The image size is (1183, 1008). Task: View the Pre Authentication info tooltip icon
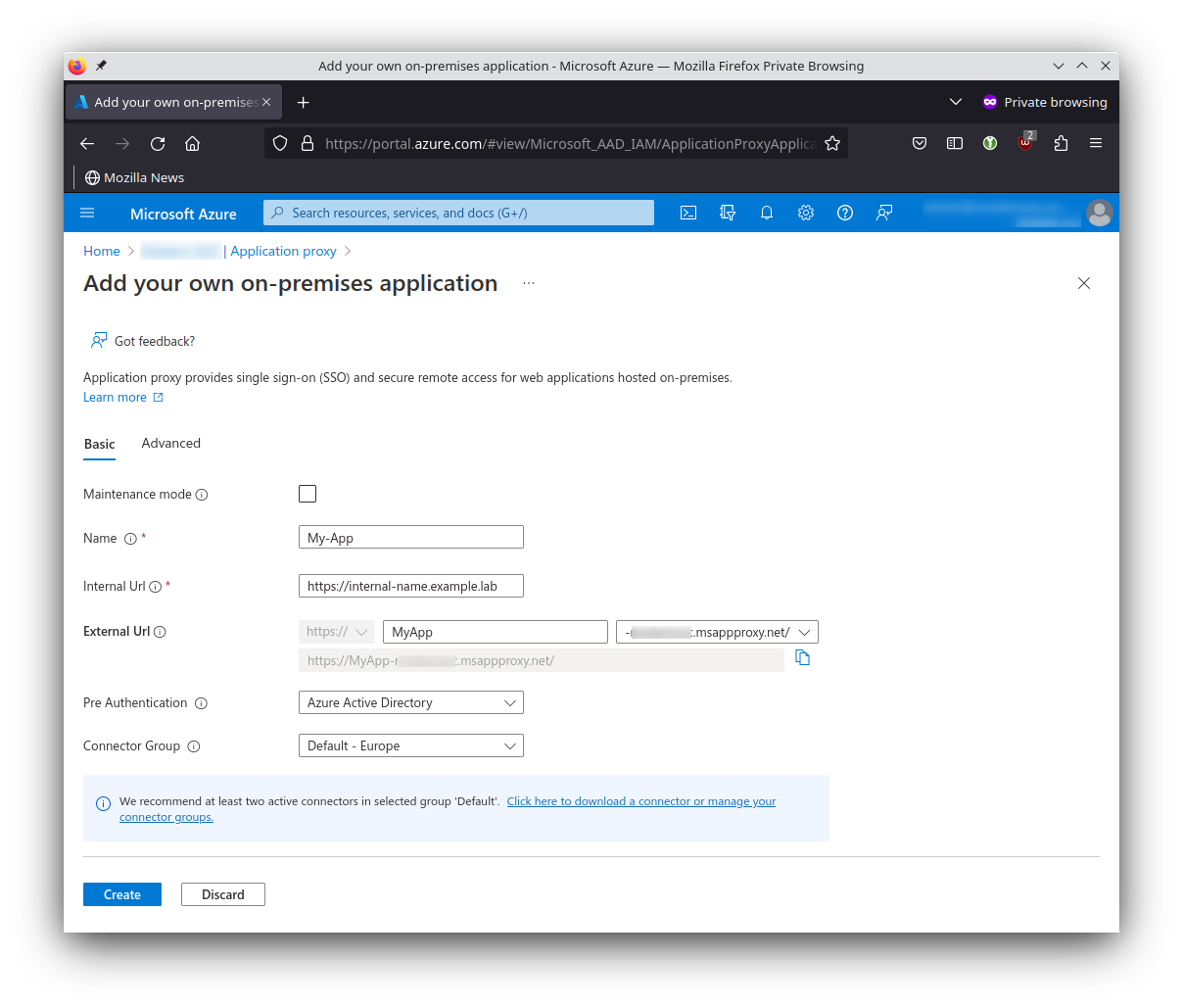(x=201, y=702)
